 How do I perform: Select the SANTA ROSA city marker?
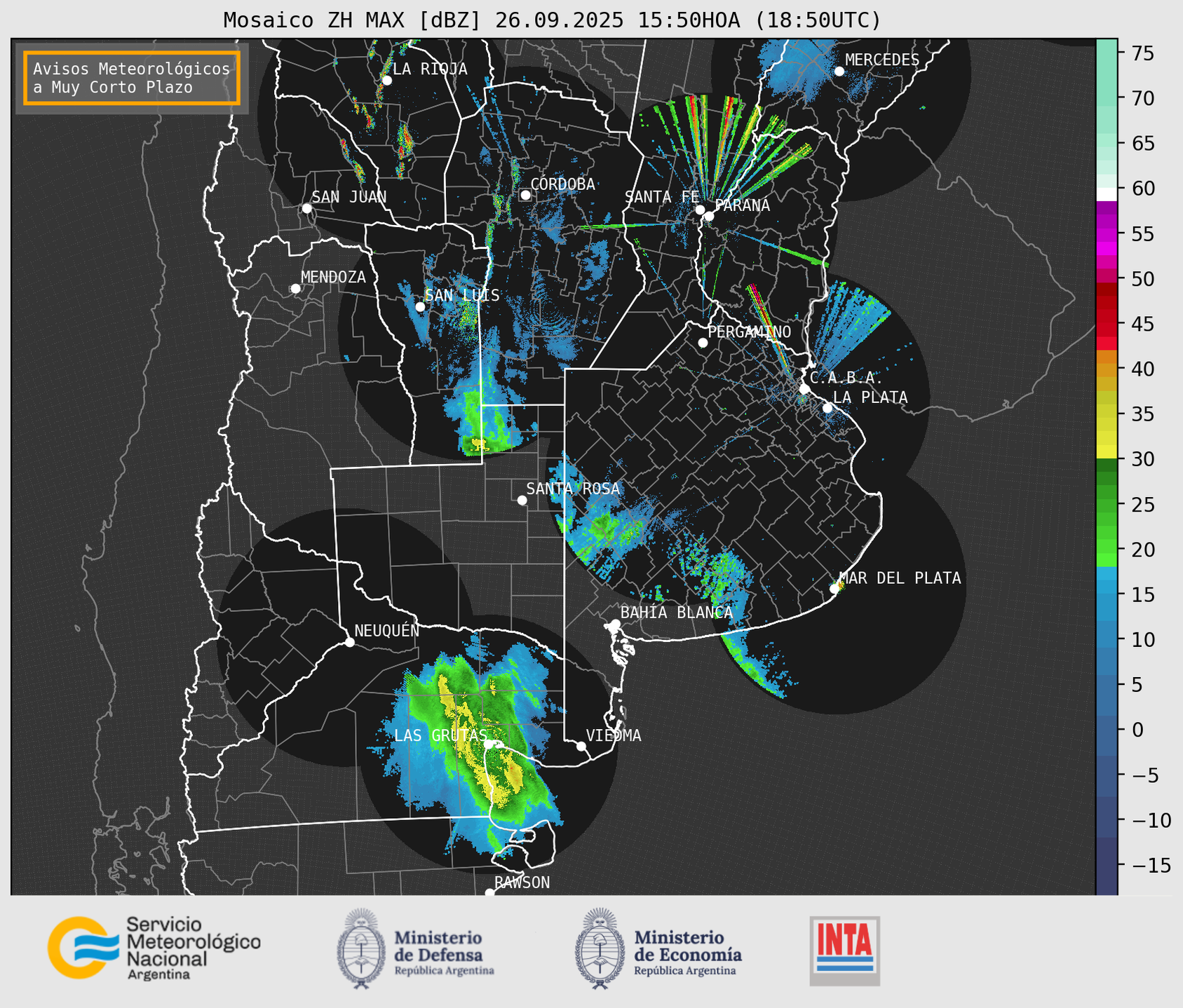coord(522,500)
